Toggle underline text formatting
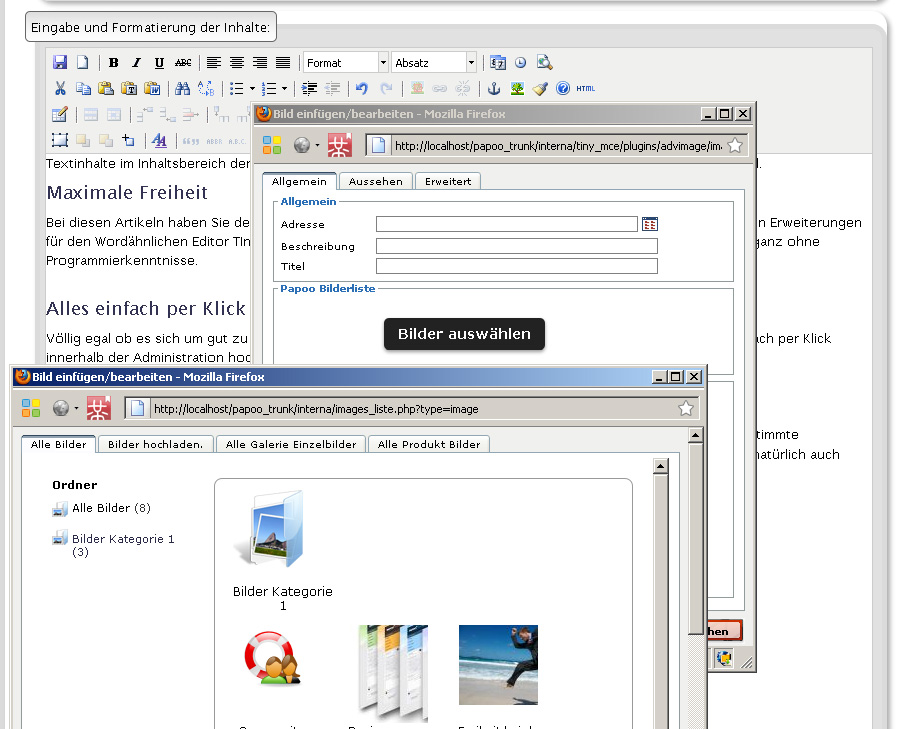904x729 pixels. click(158, 63)
